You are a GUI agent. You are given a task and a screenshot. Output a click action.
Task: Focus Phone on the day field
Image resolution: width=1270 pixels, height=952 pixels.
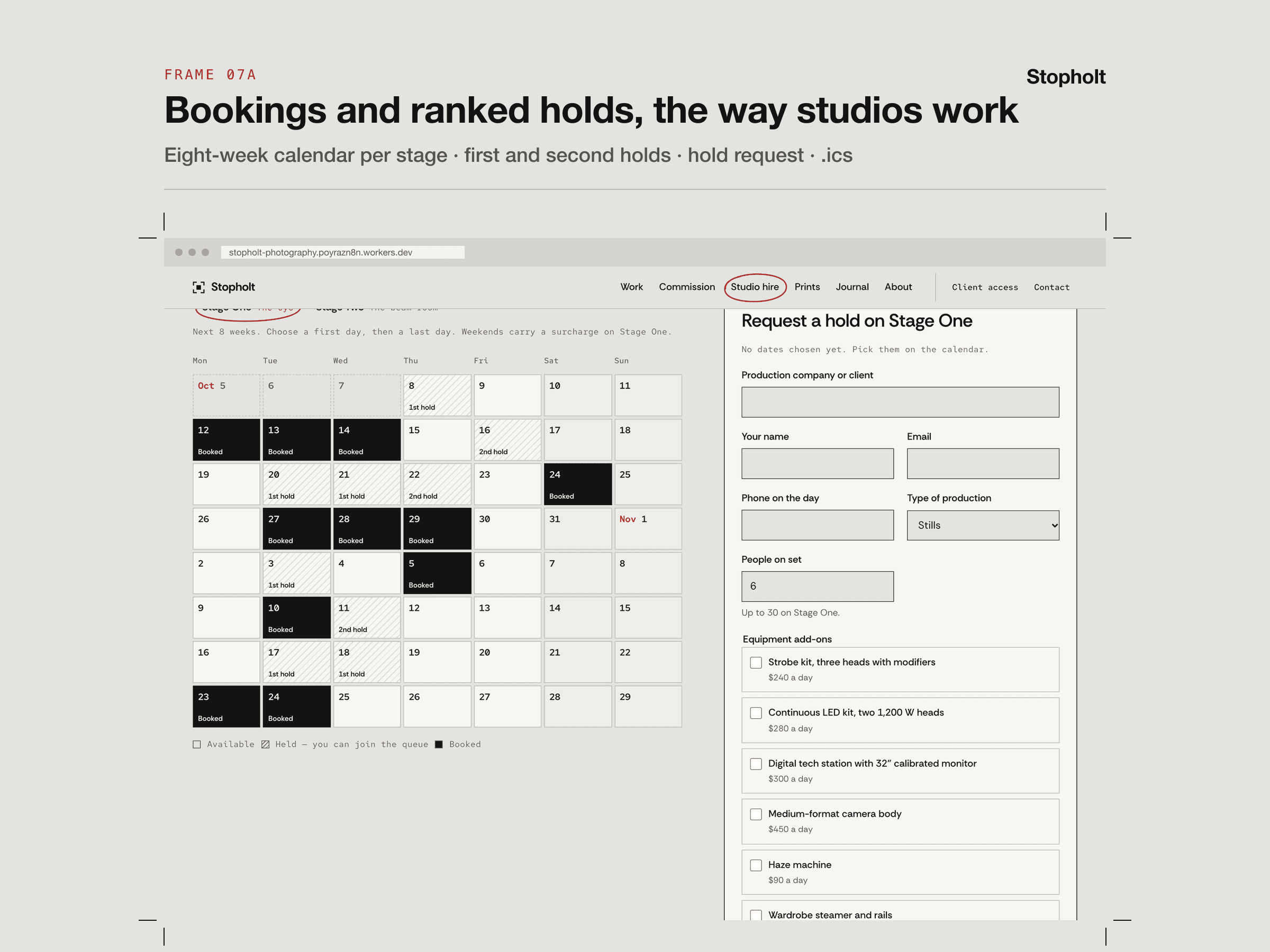(x=817, y=525)
